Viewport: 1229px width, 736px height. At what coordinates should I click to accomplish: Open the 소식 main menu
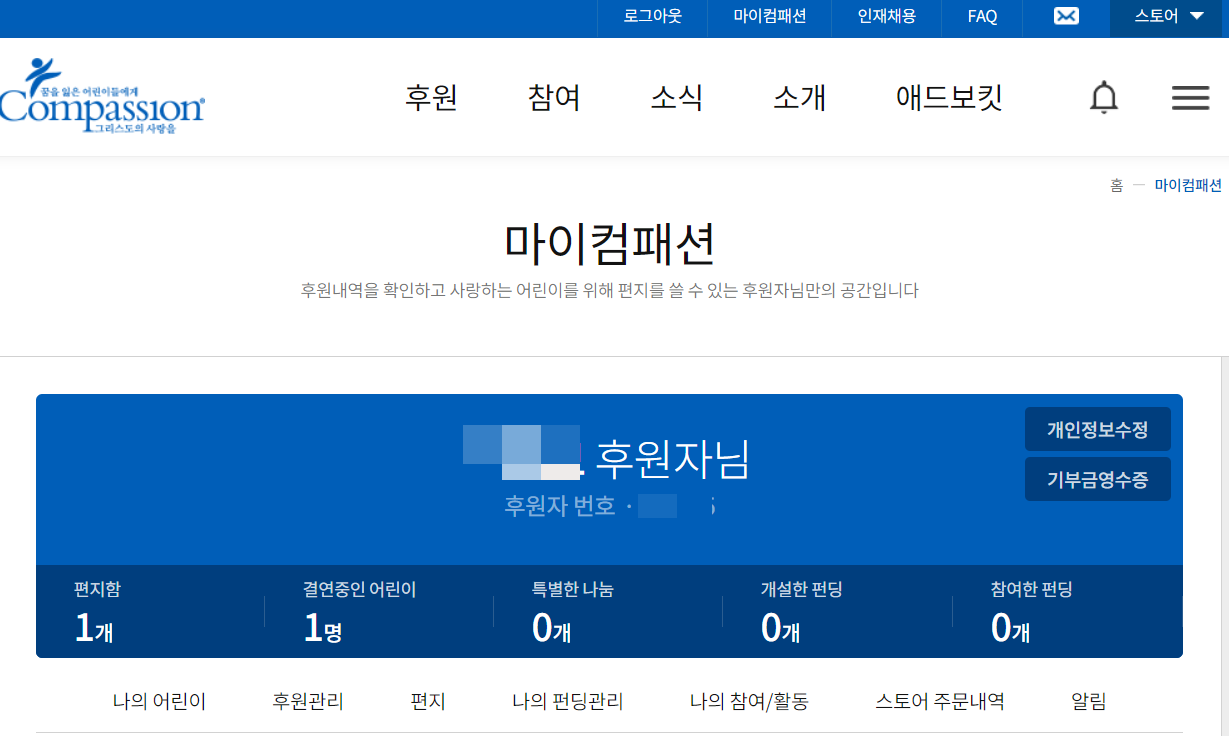click(x=677, y=98)
